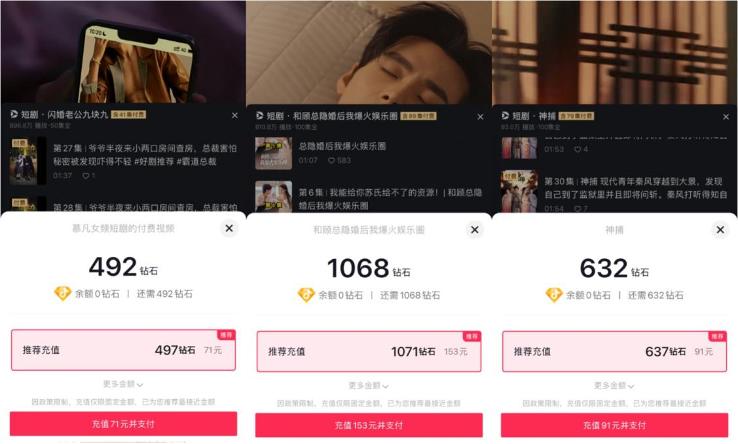This screenshot has height=444, width=738.
Task: Close the 神捕 632 钻石 payment sheet
Action: 720,230
